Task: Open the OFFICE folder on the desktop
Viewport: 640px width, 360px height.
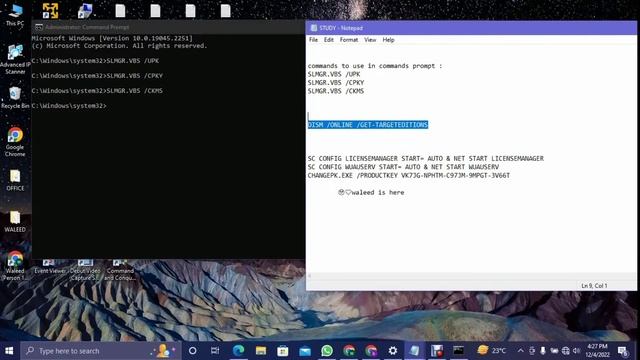Action: click(15, 180)
